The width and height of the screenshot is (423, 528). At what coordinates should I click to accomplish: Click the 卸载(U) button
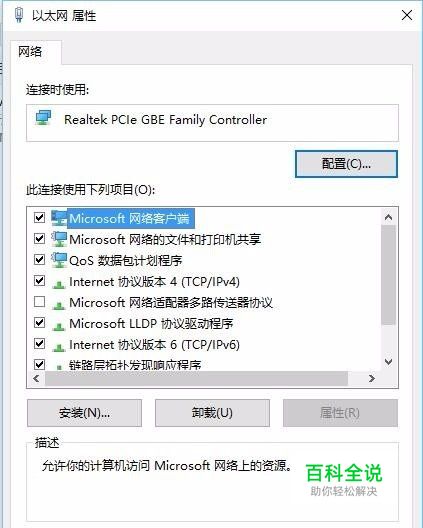[x=212, y=413]
